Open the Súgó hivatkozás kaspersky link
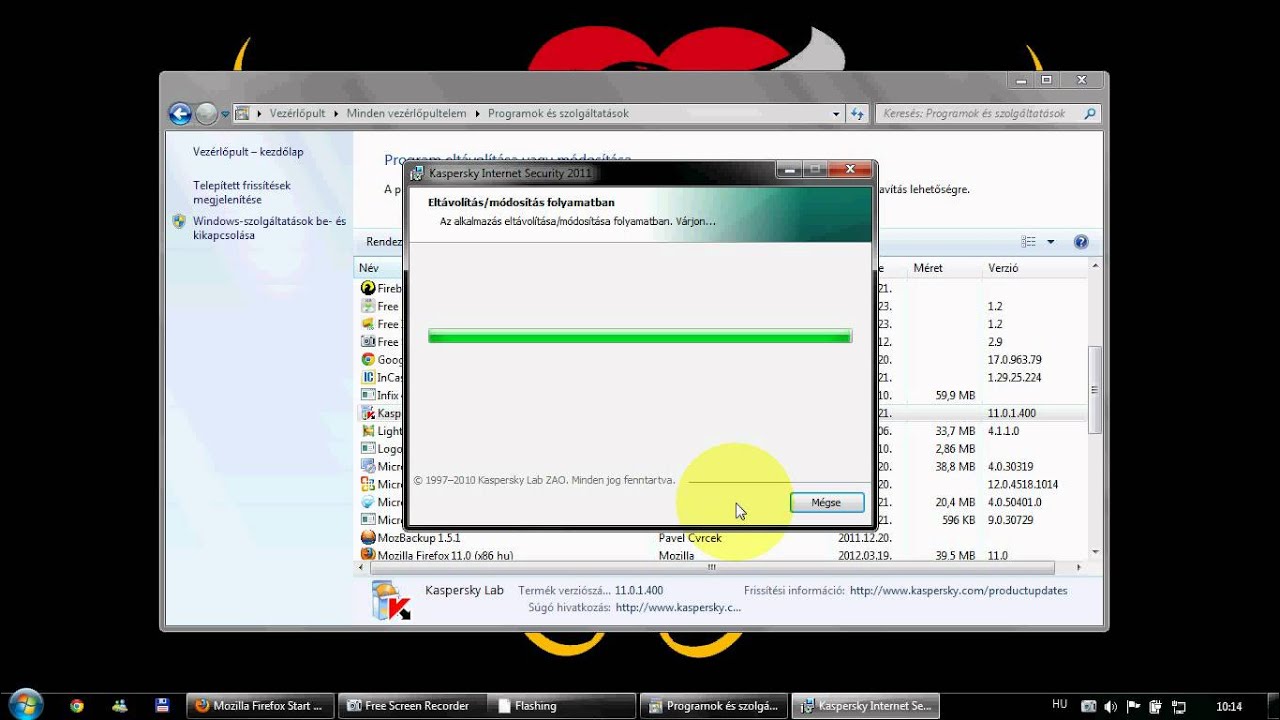Viewport: 1280px width, 720px height. [678, 607]
